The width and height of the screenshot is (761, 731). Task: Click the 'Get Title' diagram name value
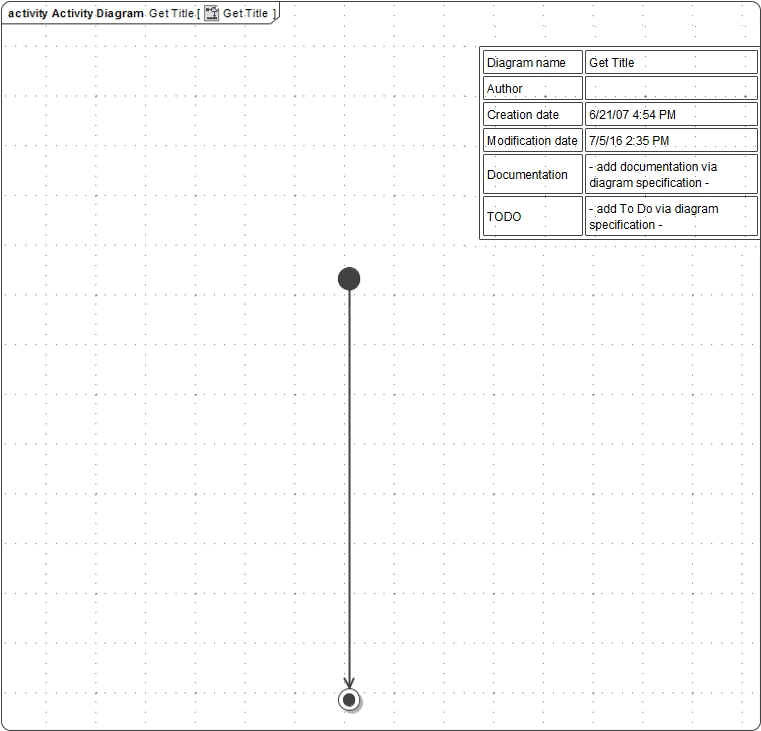(x=612, y=62)
